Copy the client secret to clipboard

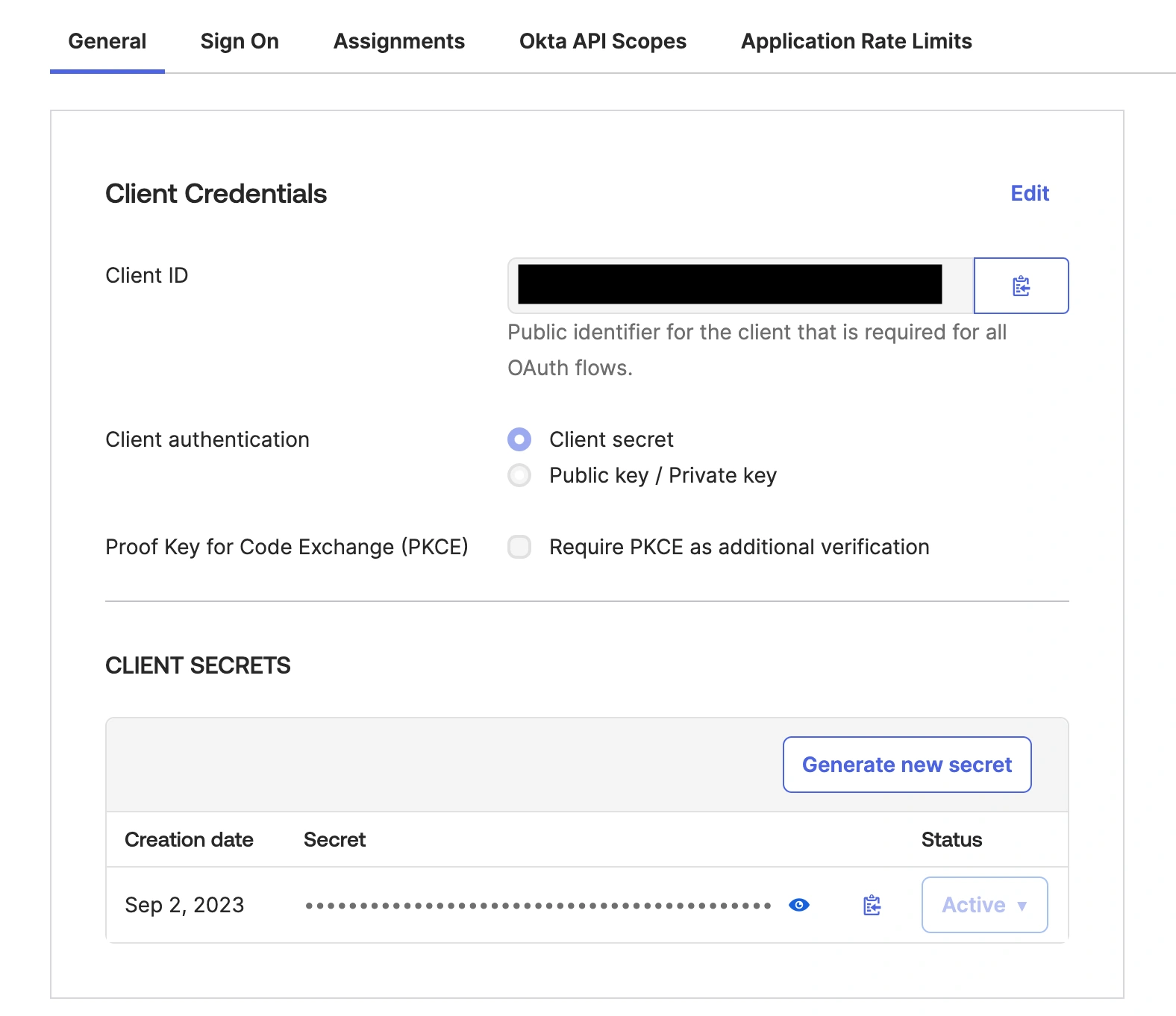(872, 905)
